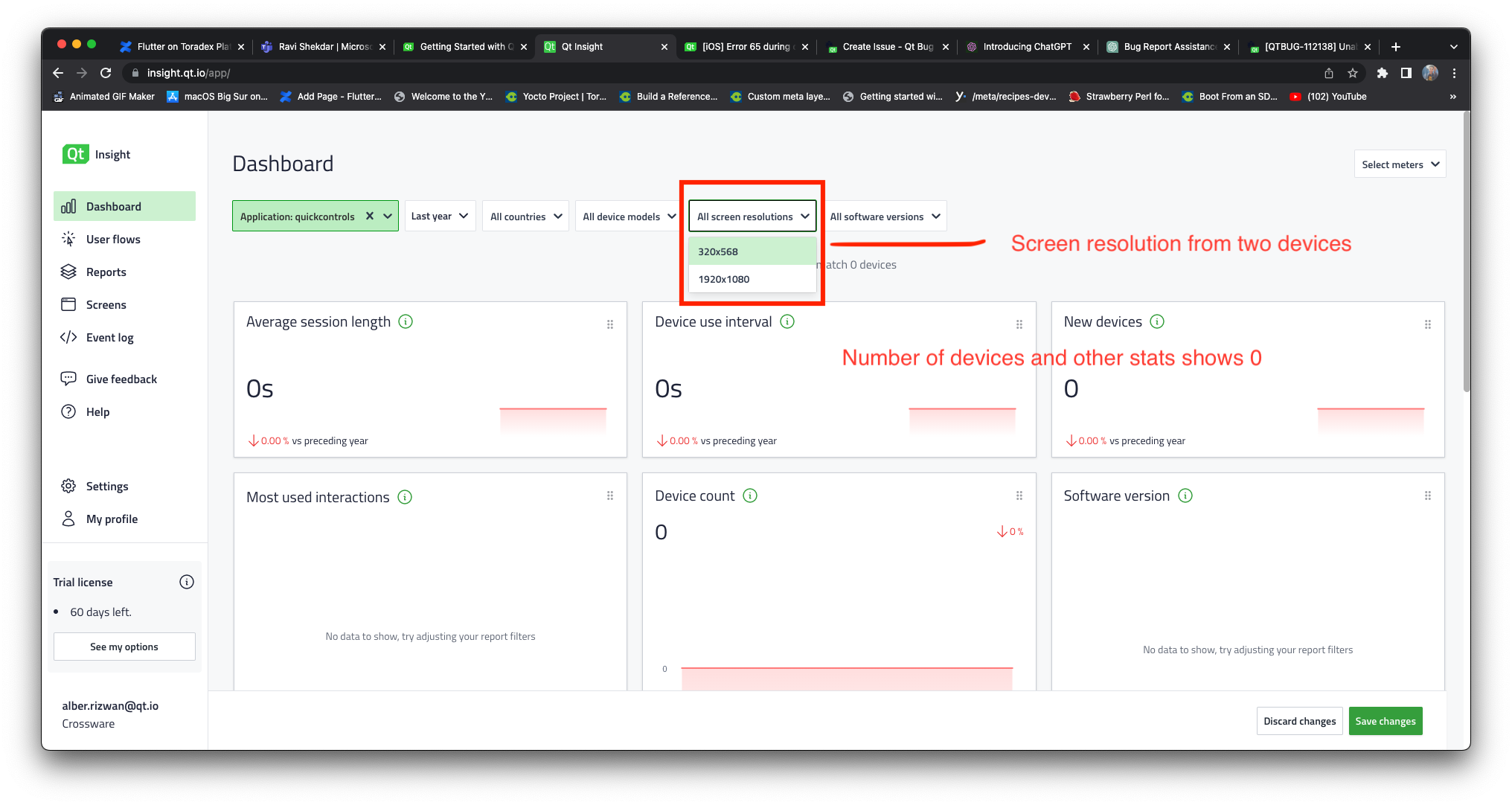
Task: Click Save changes button
Action: pos(1385,721)
